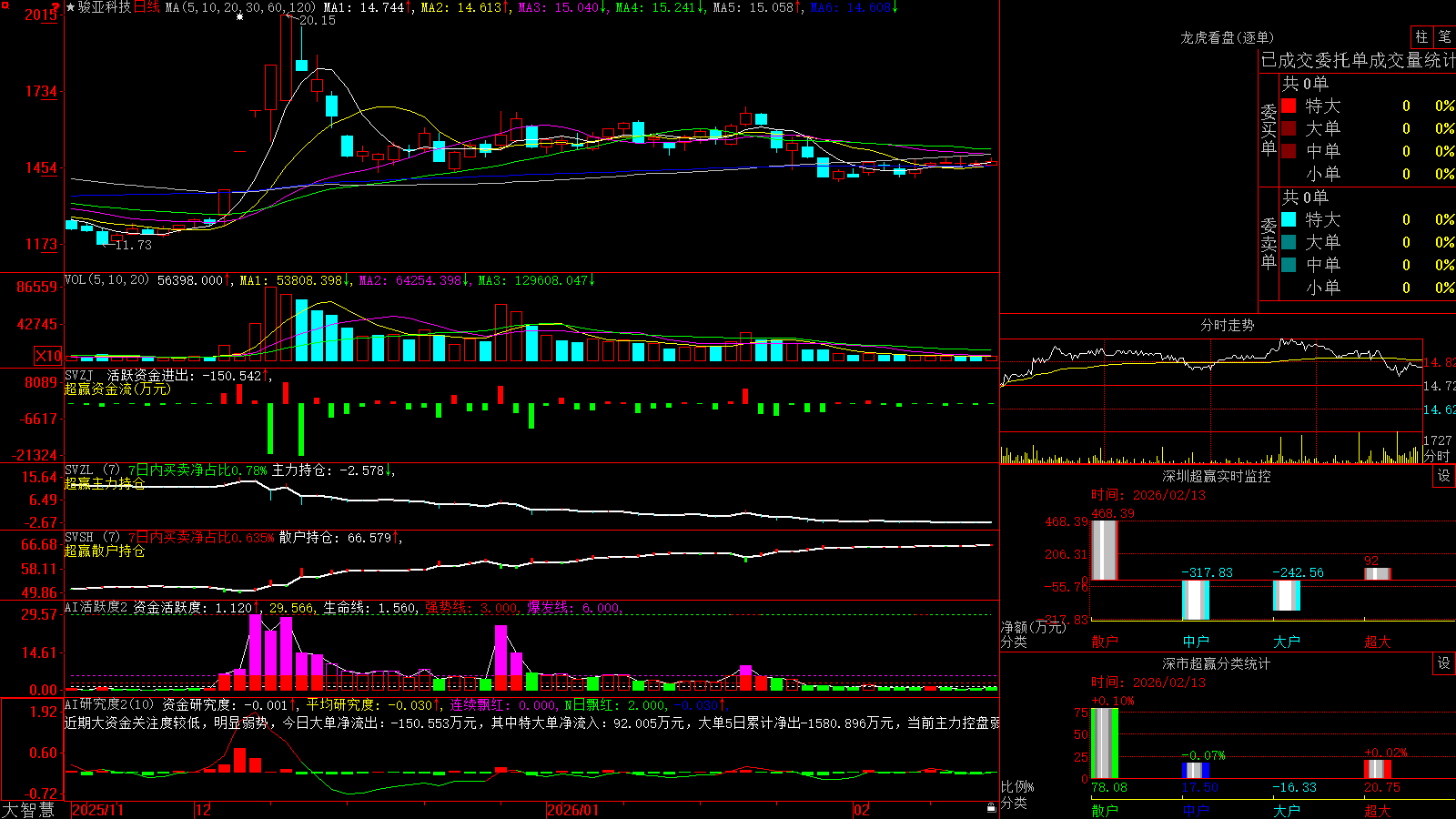Select 超大 category in 深市超赢分类统计
This screenshot has height=819, width=1456.
(1378, 810)
